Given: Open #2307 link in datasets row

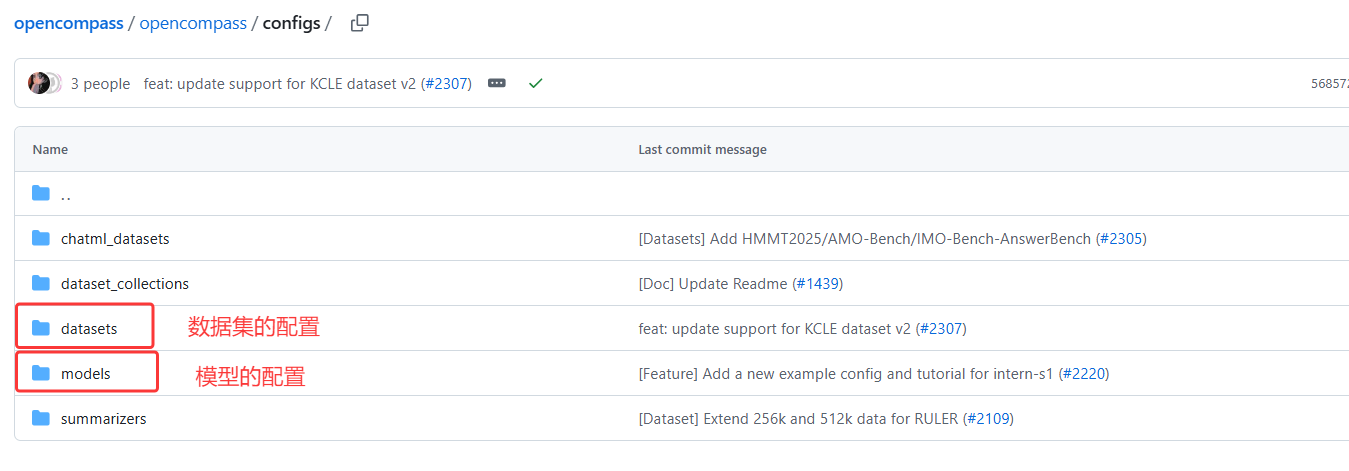Looking at the screenshot, I should point(940,329).
